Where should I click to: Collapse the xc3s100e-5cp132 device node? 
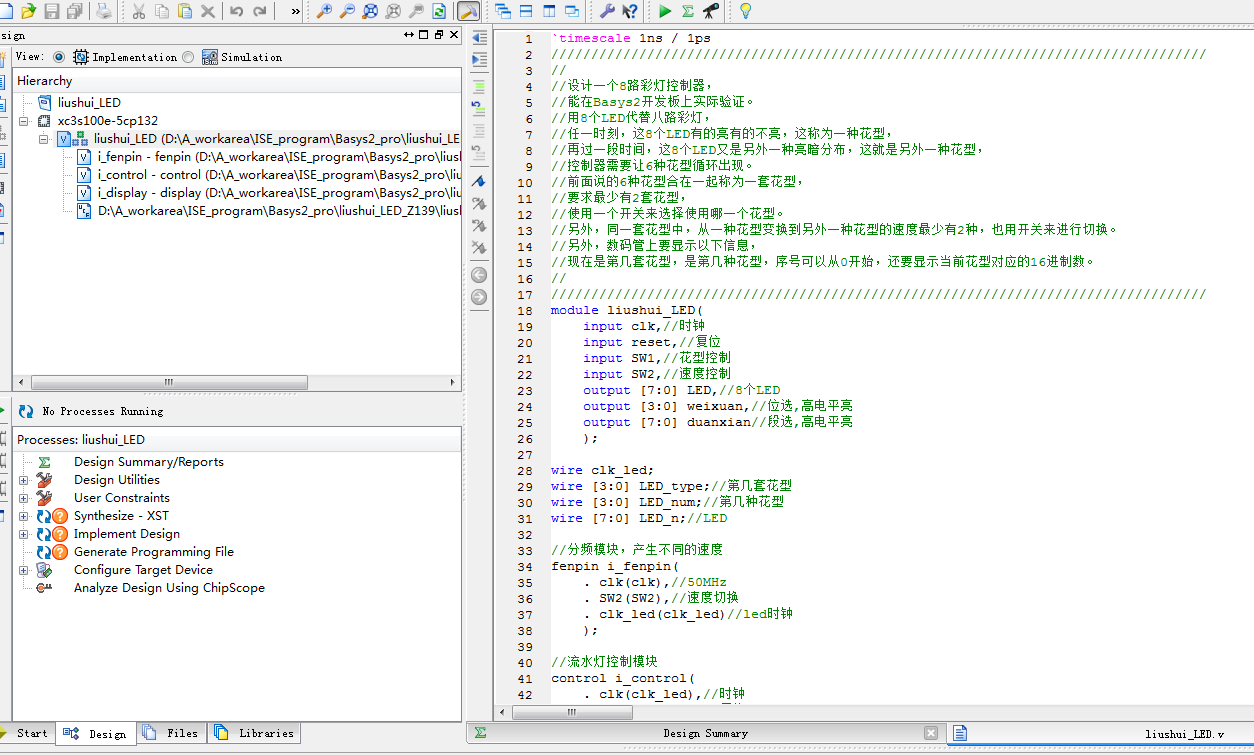(x=24, y=121)
